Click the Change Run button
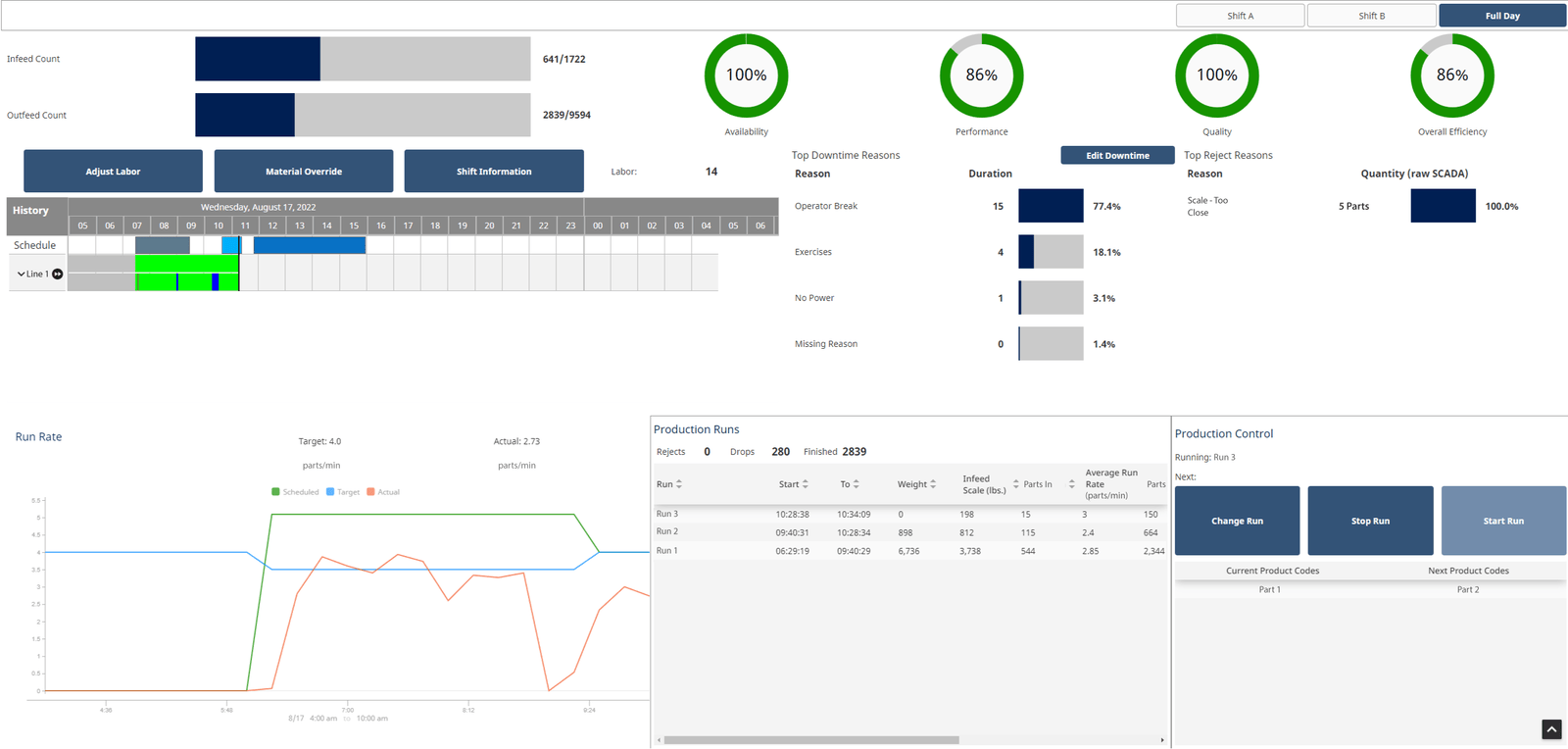The height and width of the screenshot is (749, 1568). click(x=1237, y=521)
